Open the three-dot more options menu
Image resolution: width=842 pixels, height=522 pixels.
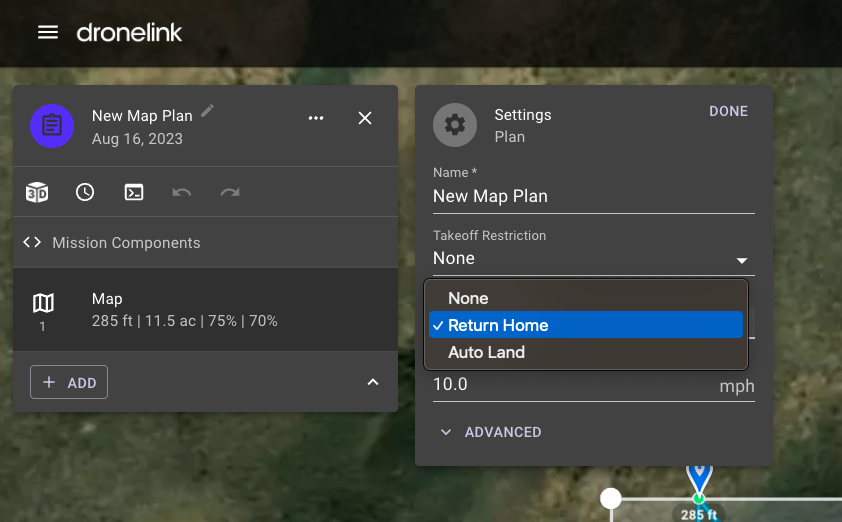[x=316, y=118]
